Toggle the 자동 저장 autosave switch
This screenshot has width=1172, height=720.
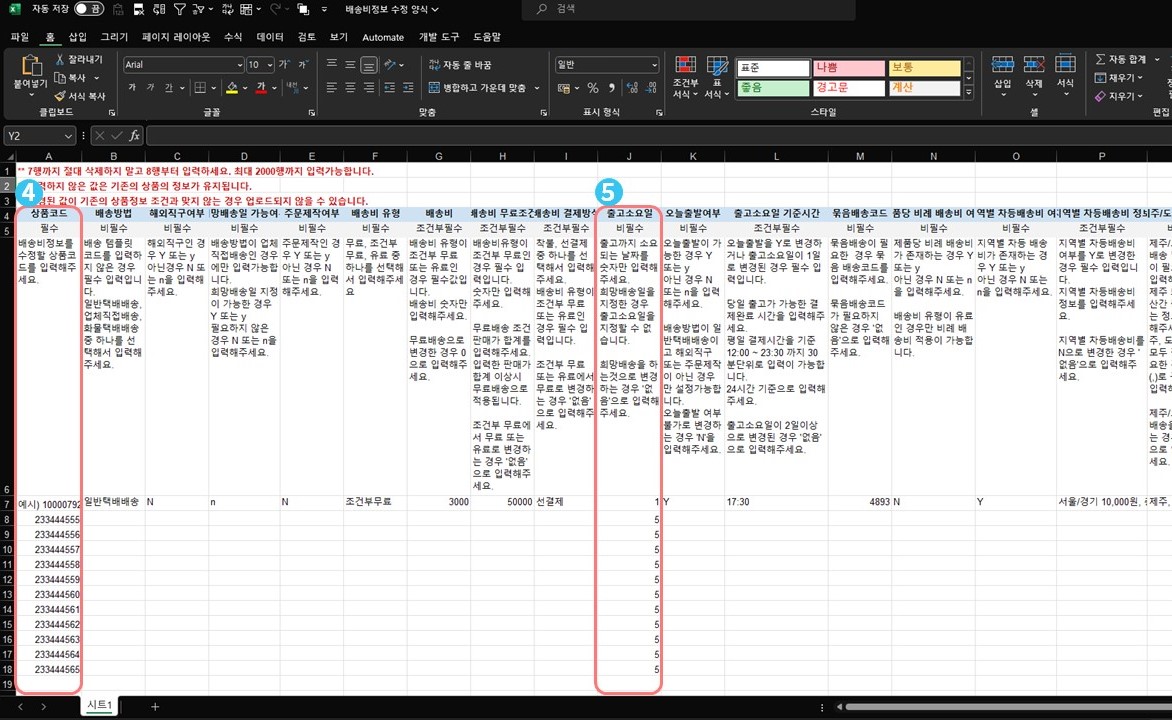[x=88, y=9]
